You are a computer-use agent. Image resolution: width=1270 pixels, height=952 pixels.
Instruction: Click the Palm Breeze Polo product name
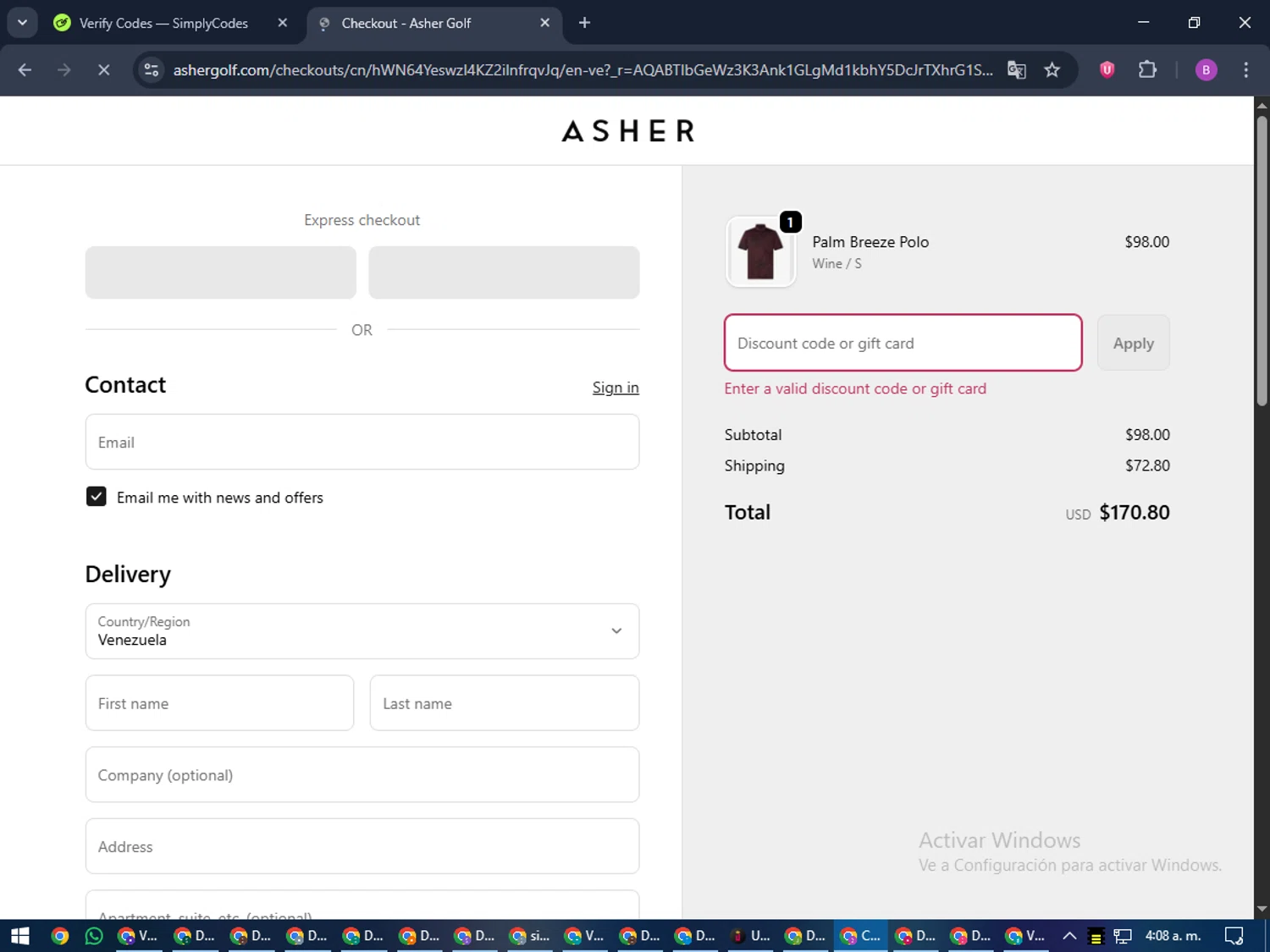tap(870, 242)
